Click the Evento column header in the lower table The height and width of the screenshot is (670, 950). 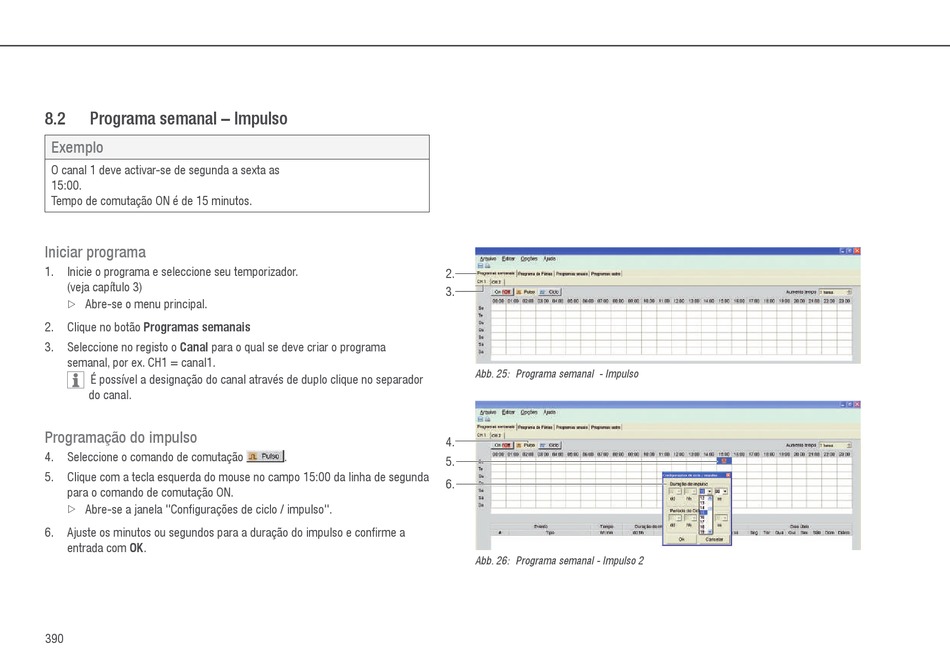click(x=541, y=526)
